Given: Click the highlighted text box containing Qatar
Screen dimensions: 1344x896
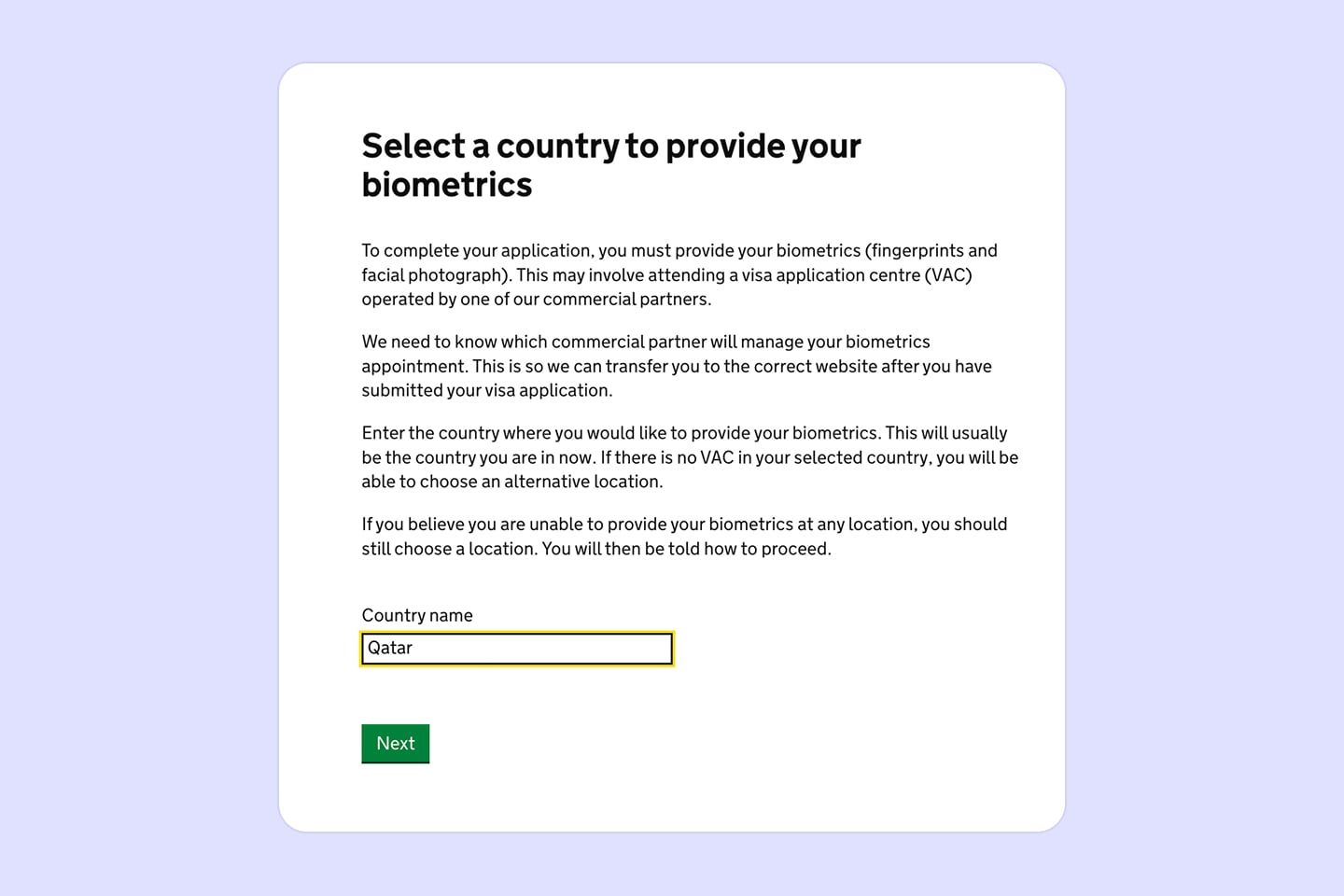Looking at the screenshot, I should point(516,648).
